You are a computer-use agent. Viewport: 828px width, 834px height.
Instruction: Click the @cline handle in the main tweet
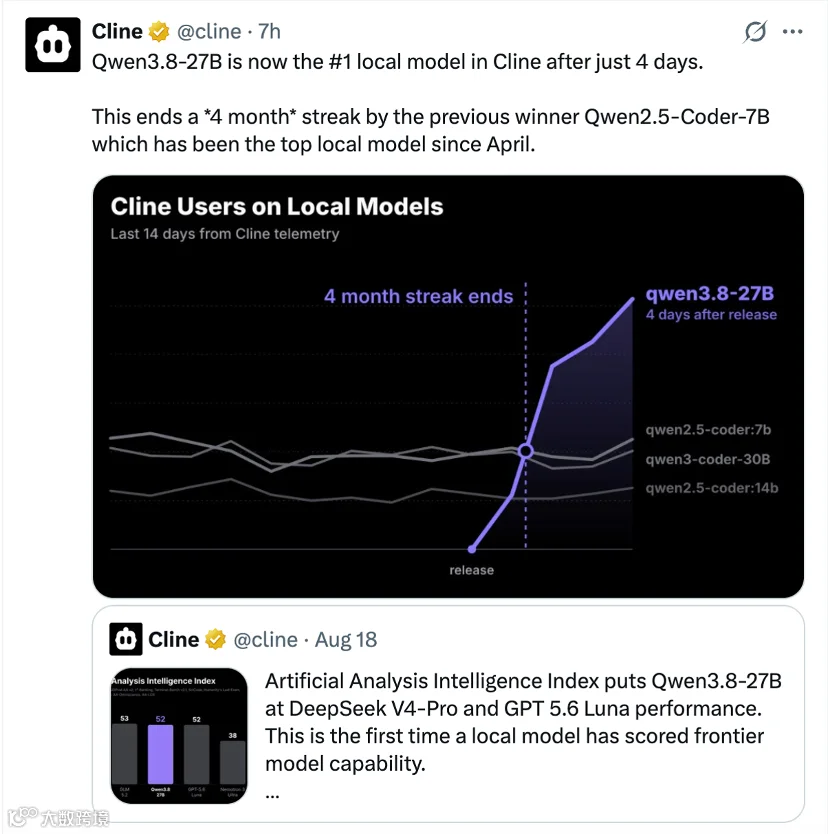tap(209, 31)
